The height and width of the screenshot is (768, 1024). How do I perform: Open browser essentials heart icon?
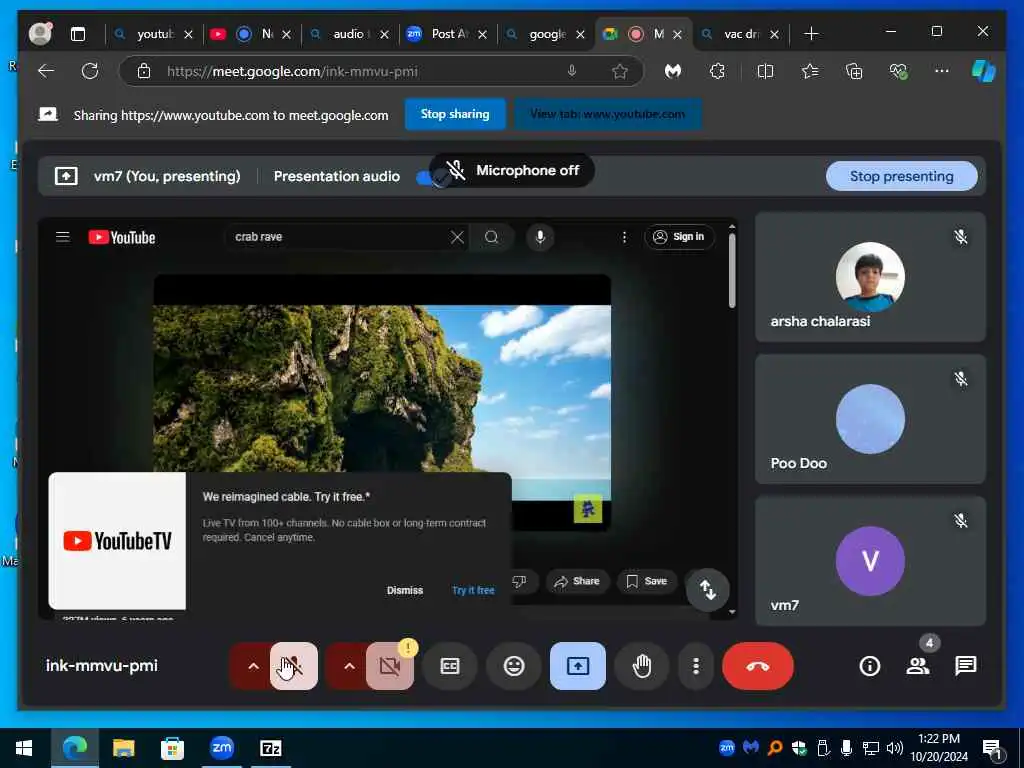coord(899,71)
